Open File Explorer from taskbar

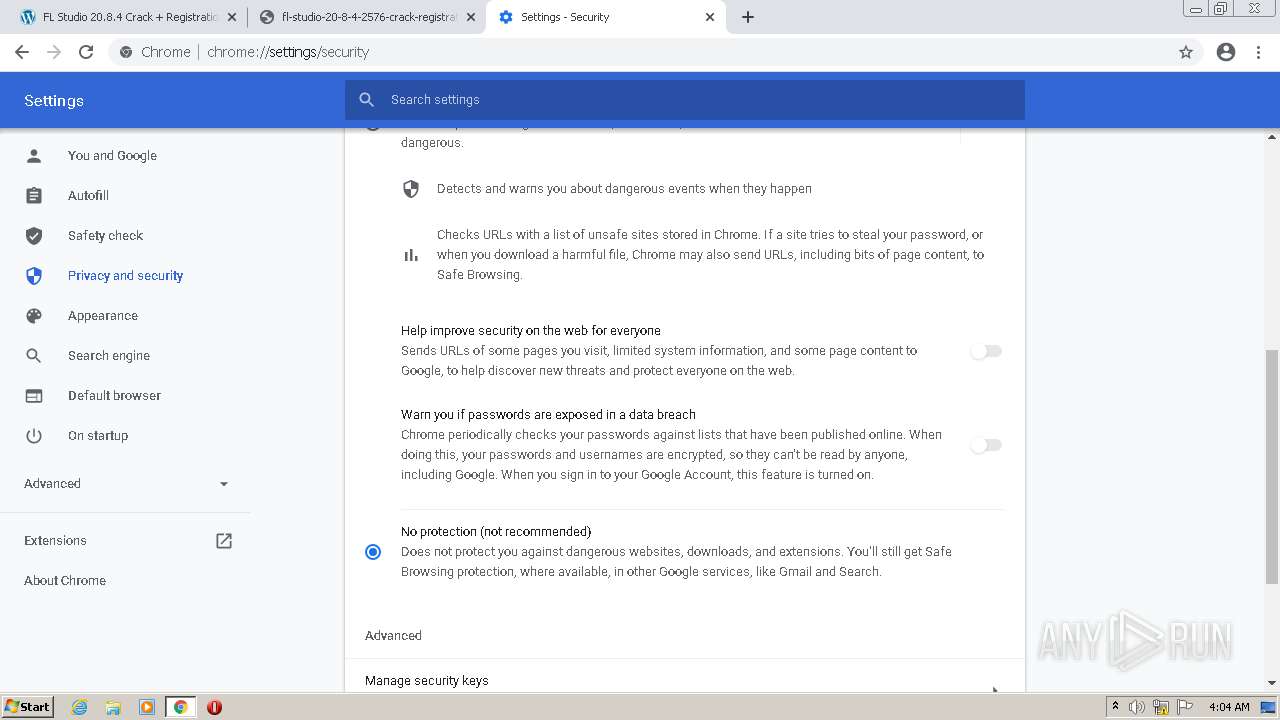(x=113, y=707)
